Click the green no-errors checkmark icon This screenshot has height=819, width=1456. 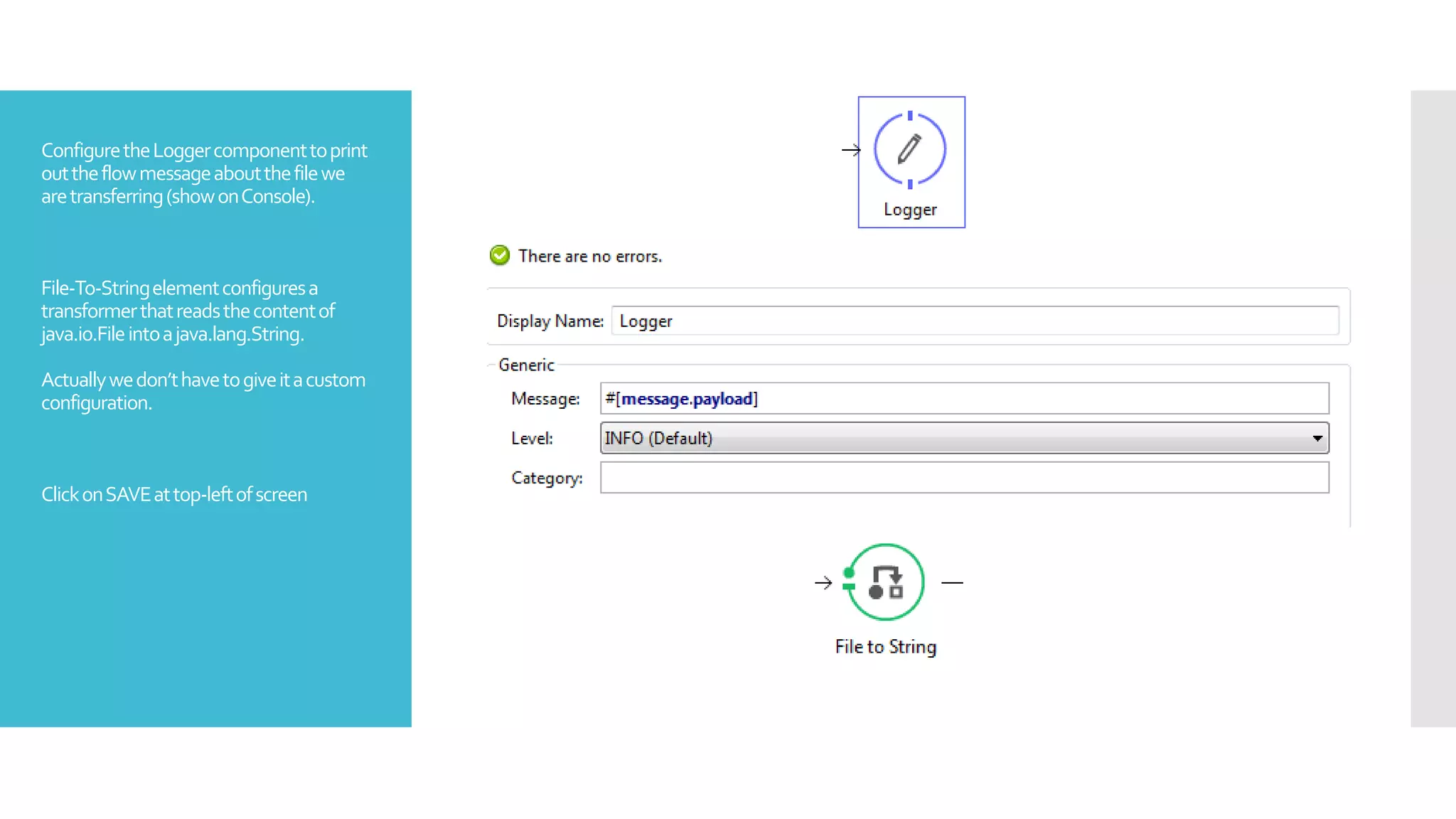point(500,255)
